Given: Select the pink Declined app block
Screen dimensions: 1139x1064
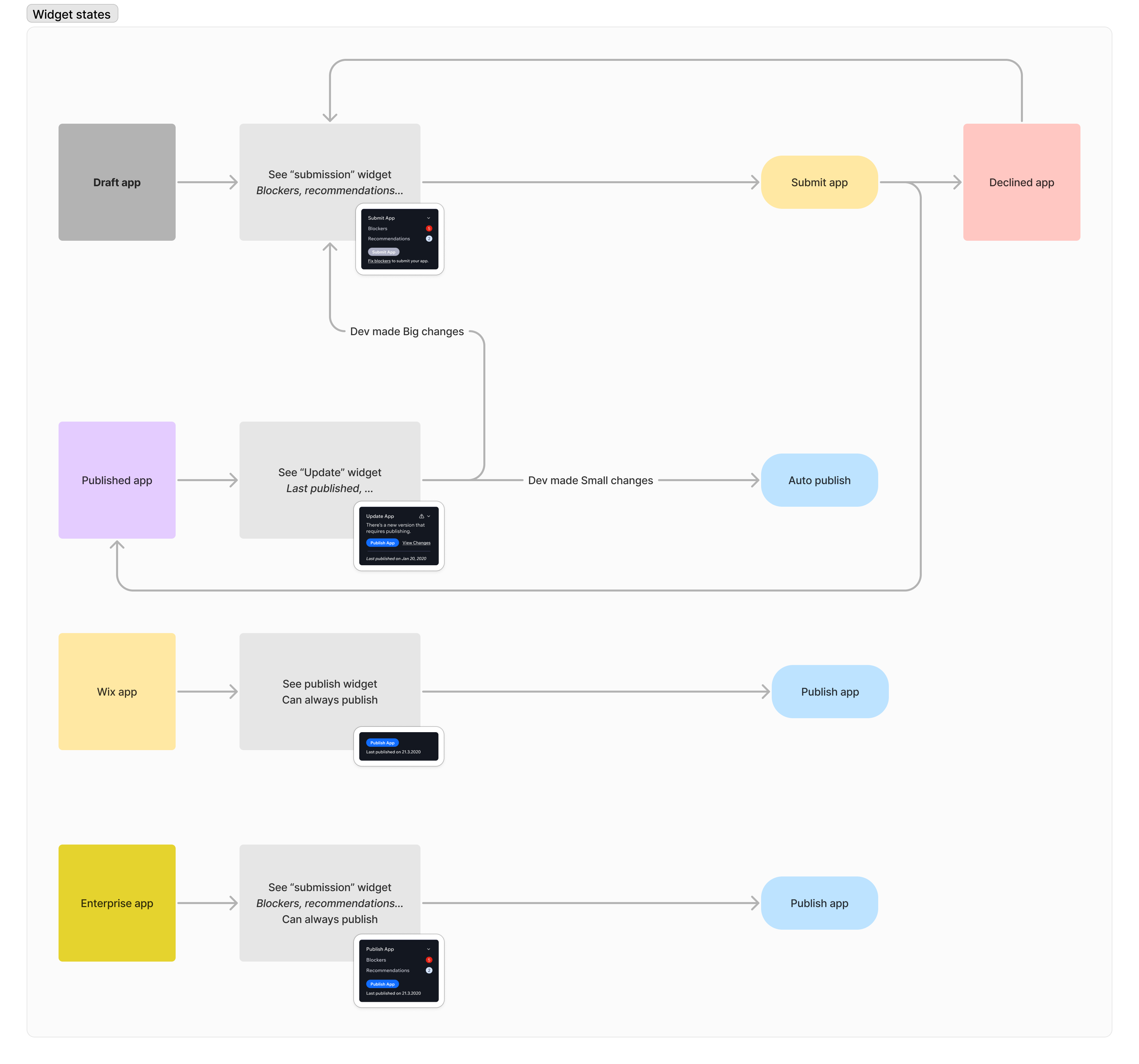Looking at the screenshot, I should tap(1022, 182).
